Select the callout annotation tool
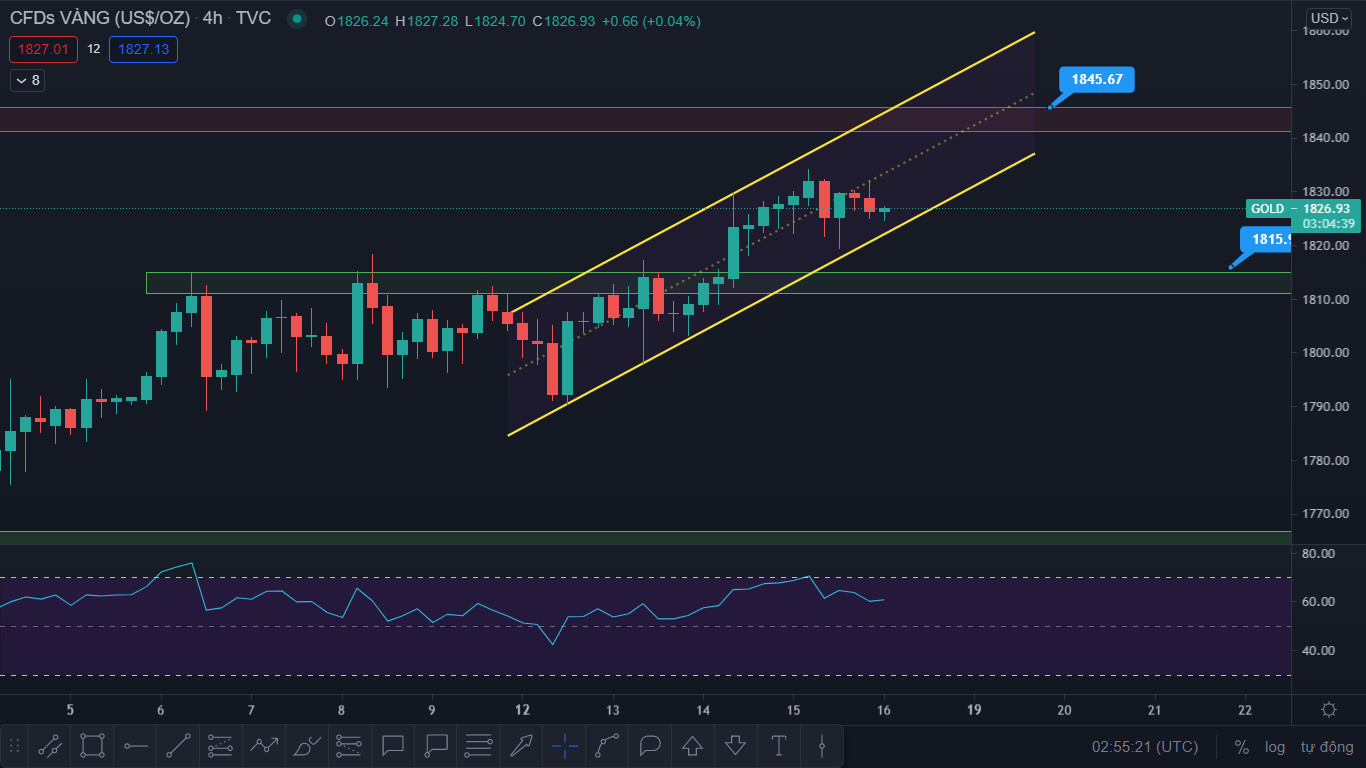 click(x=436, y=746)
